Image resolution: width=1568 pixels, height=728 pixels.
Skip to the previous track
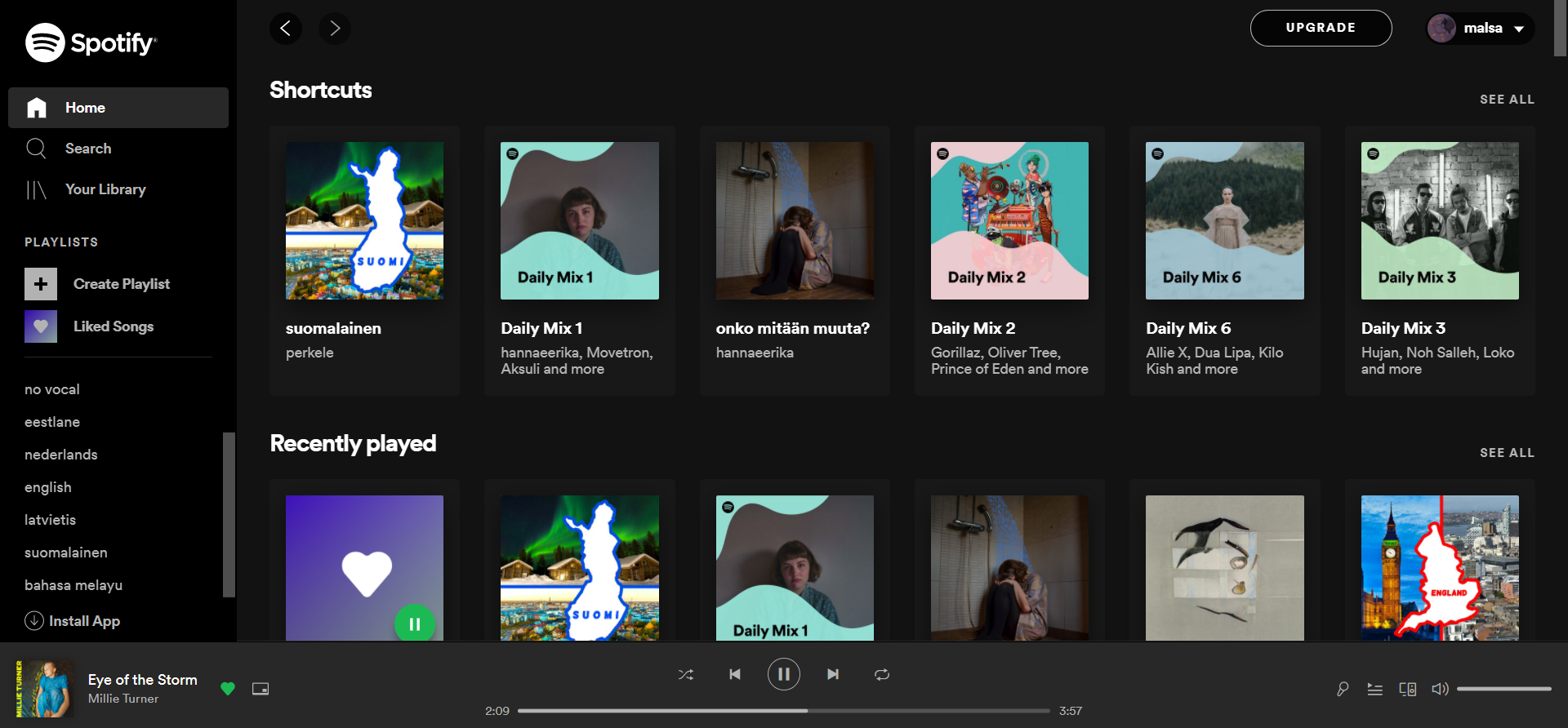pyautogui.click(x=735, y=674)
